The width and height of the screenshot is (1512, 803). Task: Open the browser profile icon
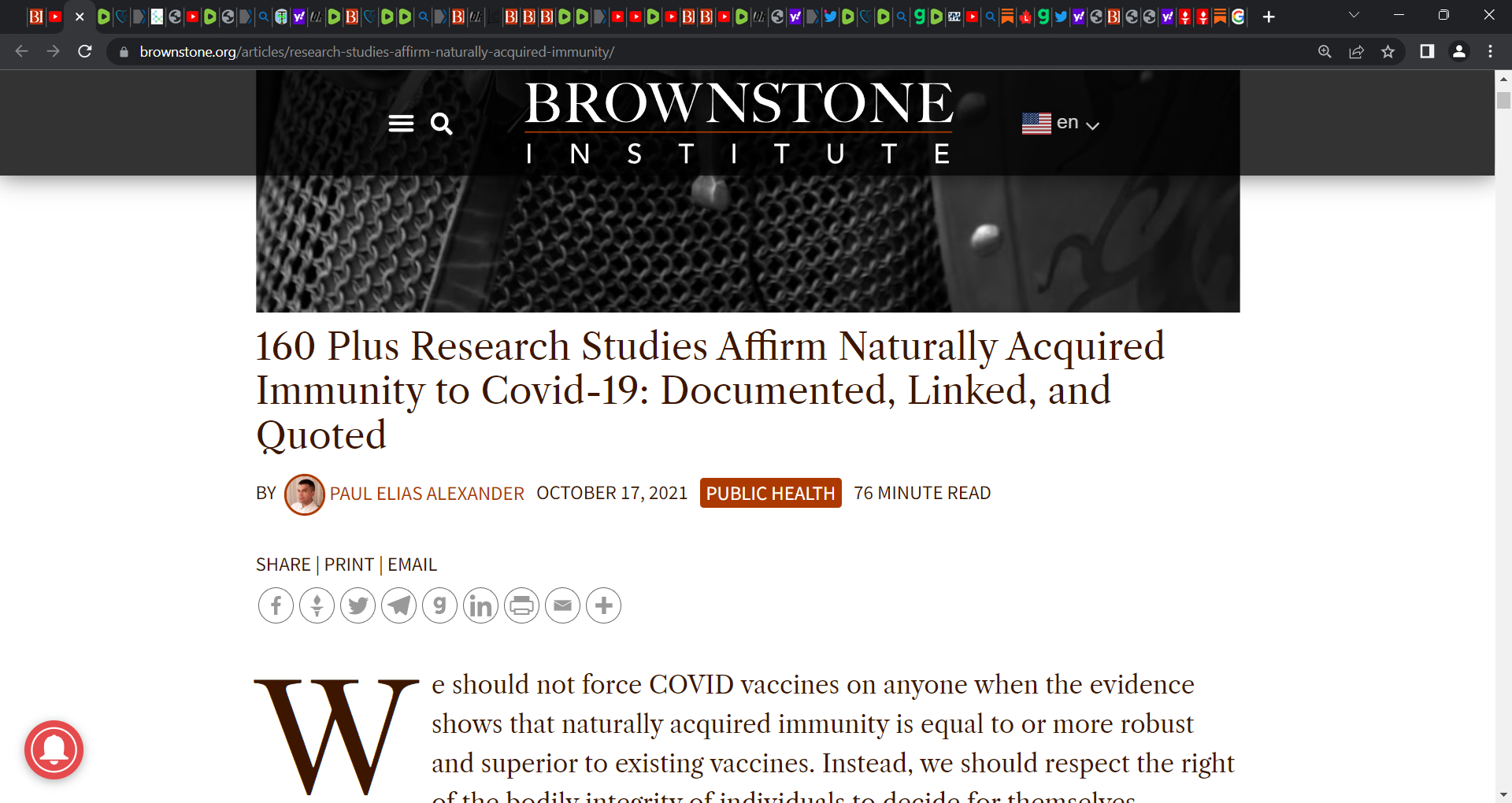click(1459, 51)
